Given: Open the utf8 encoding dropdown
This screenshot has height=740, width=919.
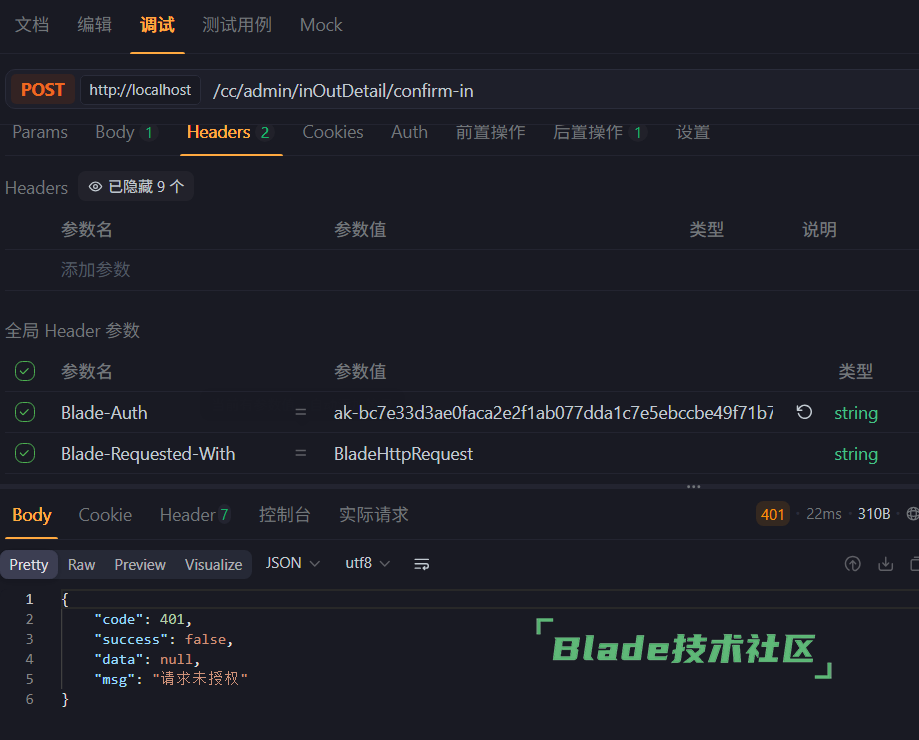Looking at the screenshot, I should (367, 564).
